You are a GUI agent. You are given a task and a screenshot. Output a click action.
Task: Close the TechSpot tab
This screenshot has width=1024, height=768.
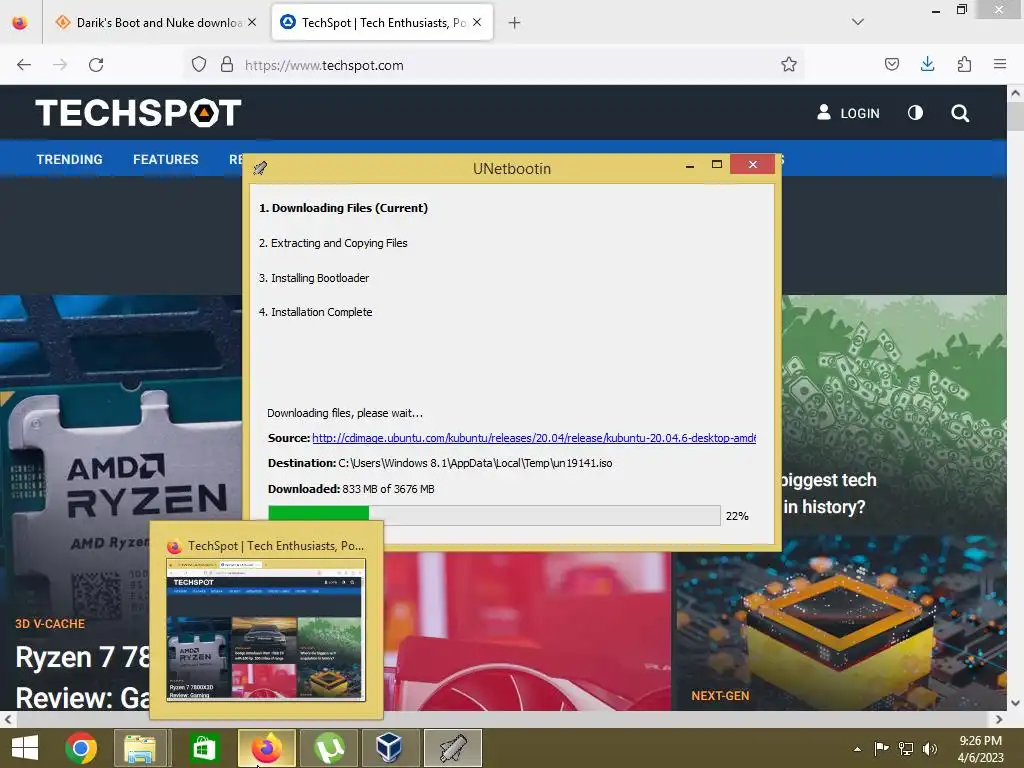point(477,22)
